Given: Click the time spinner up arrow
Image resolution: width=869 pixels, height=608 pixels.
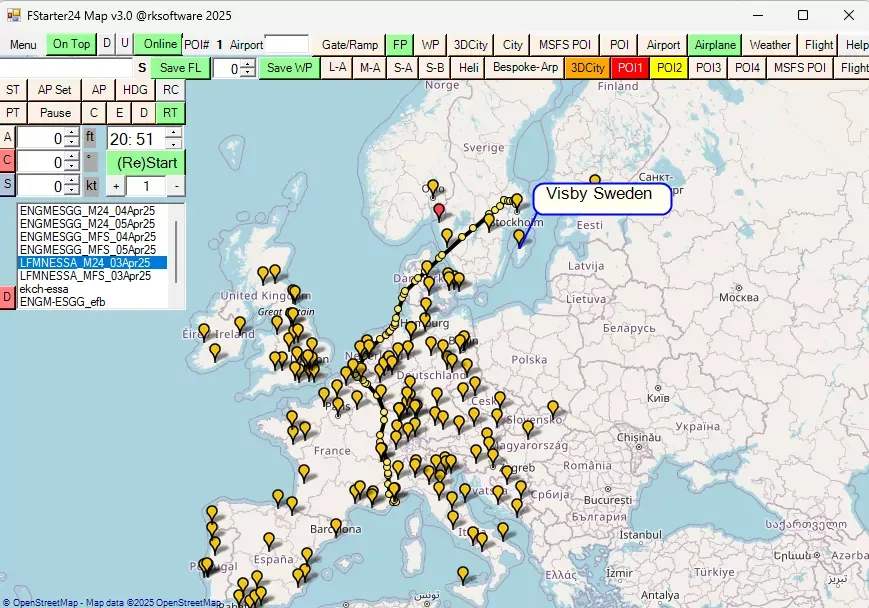Looking at the screenshot, I should (173, 133).
